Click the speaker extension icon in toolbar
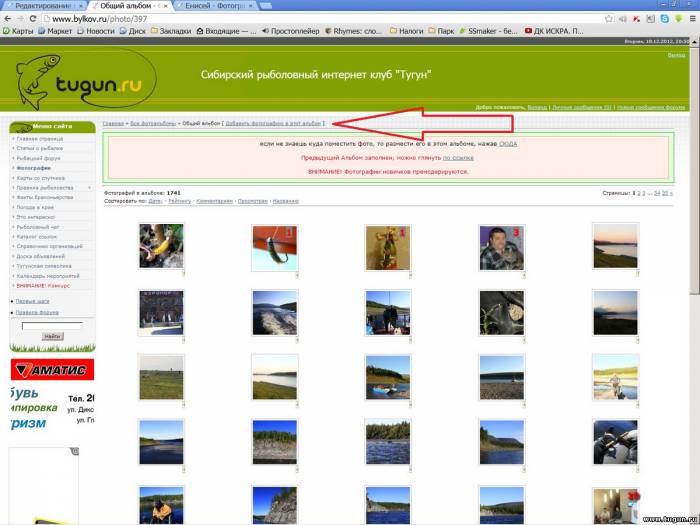The image size is (700, 525). pyautogui.click(x=623, y=19)
